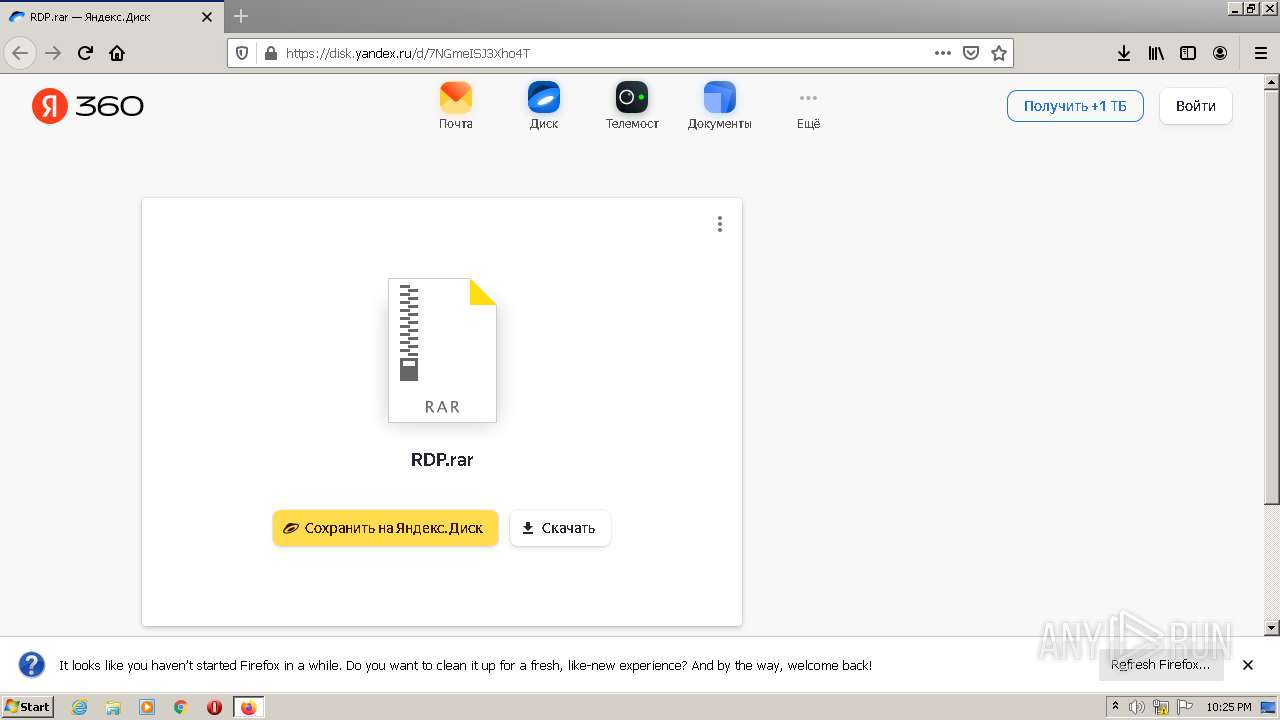Open Yandex Disk (Диск) icon
1280x720 pixels.
[544, 105]
